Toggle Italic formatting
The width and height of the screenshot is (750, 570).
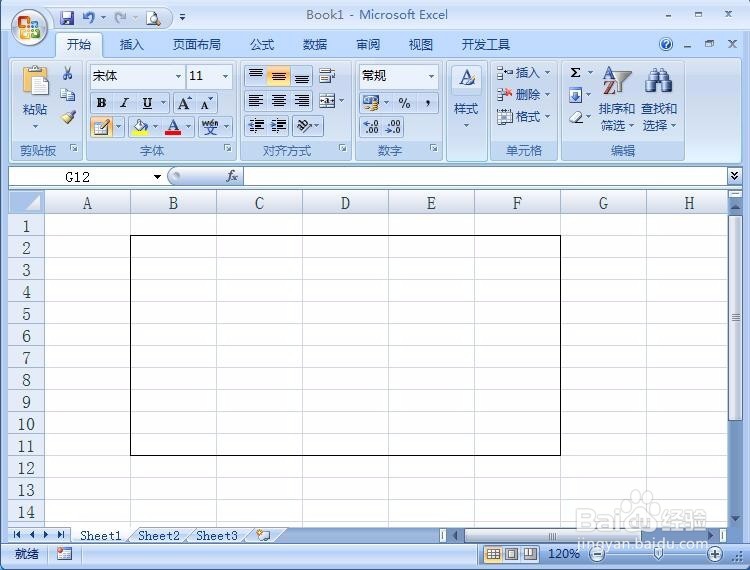pos(124,103)
